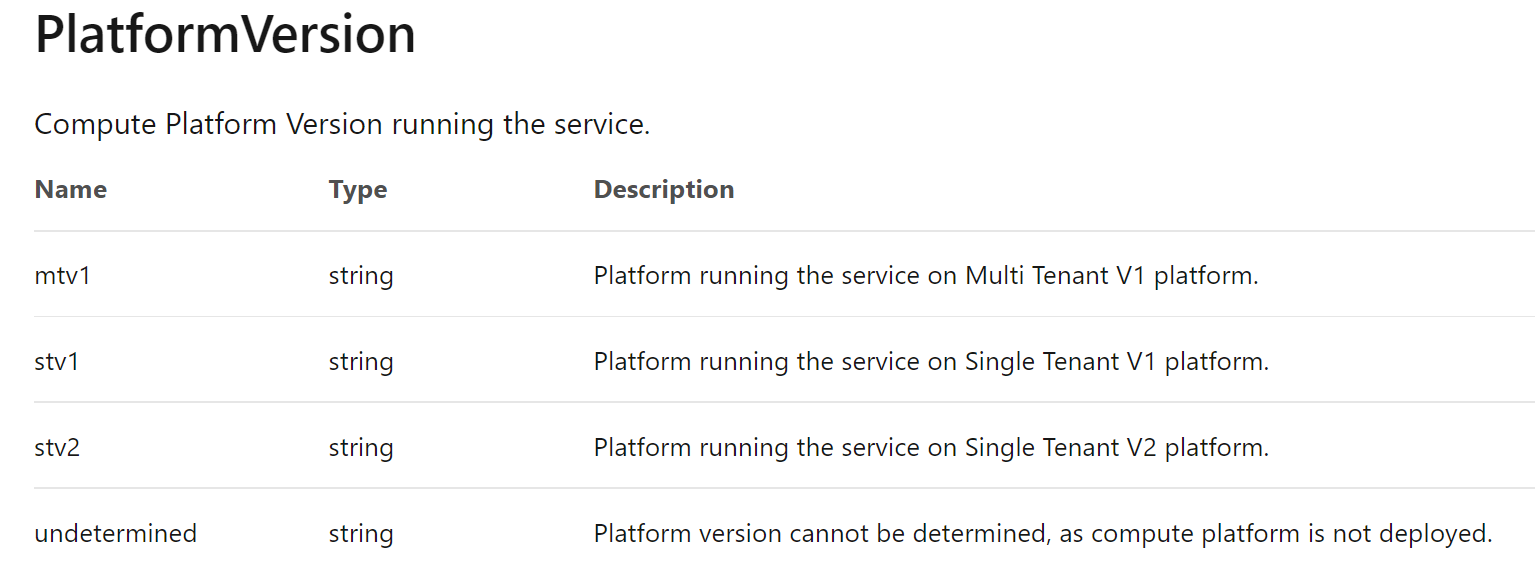Click 'Single Tenant V2' in the stv2 description
The image size is (1535, 572).
(x=1061, y=447)
